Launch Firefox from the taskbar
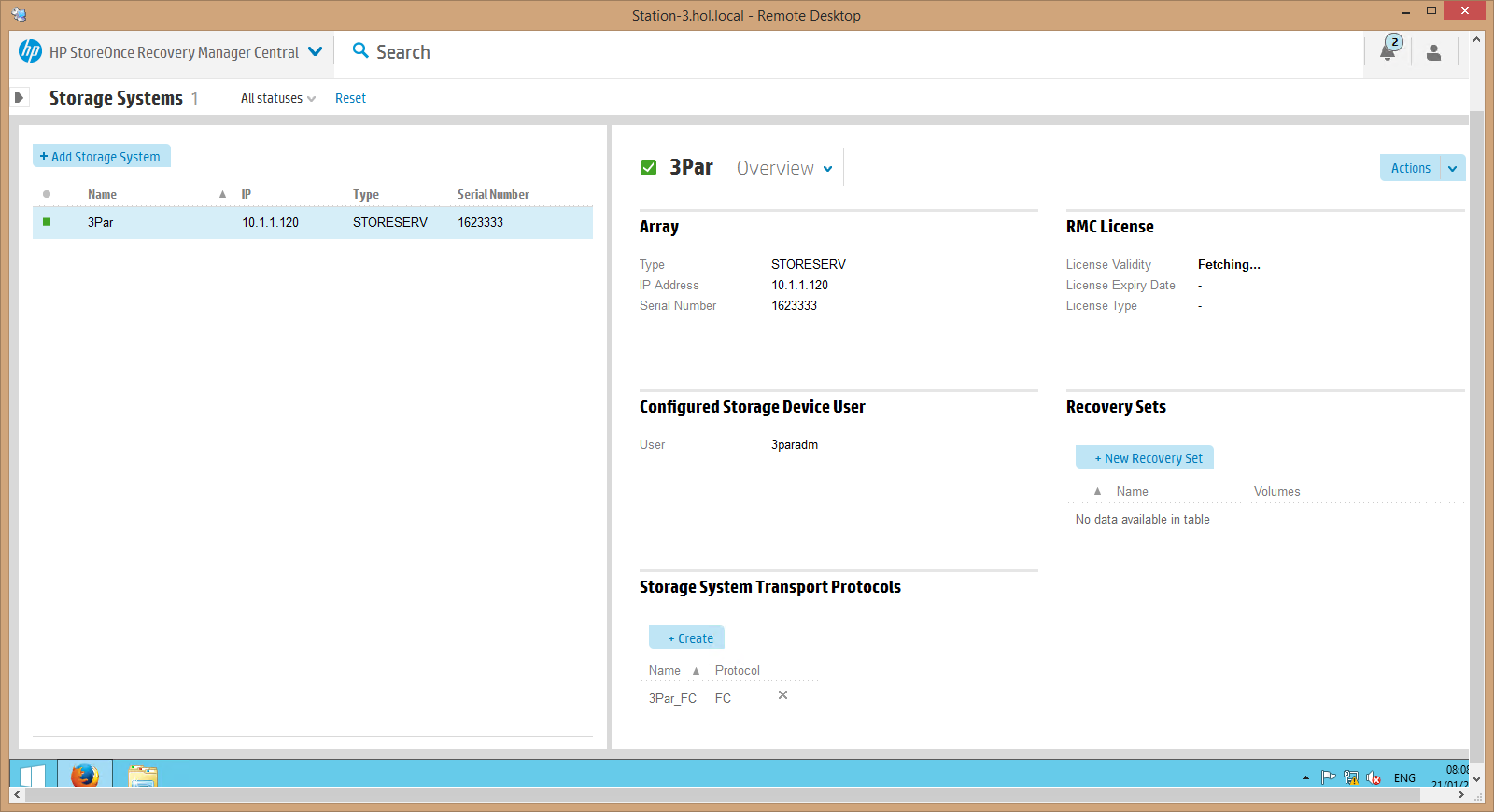1494x812 pixels. pos(84,775)
